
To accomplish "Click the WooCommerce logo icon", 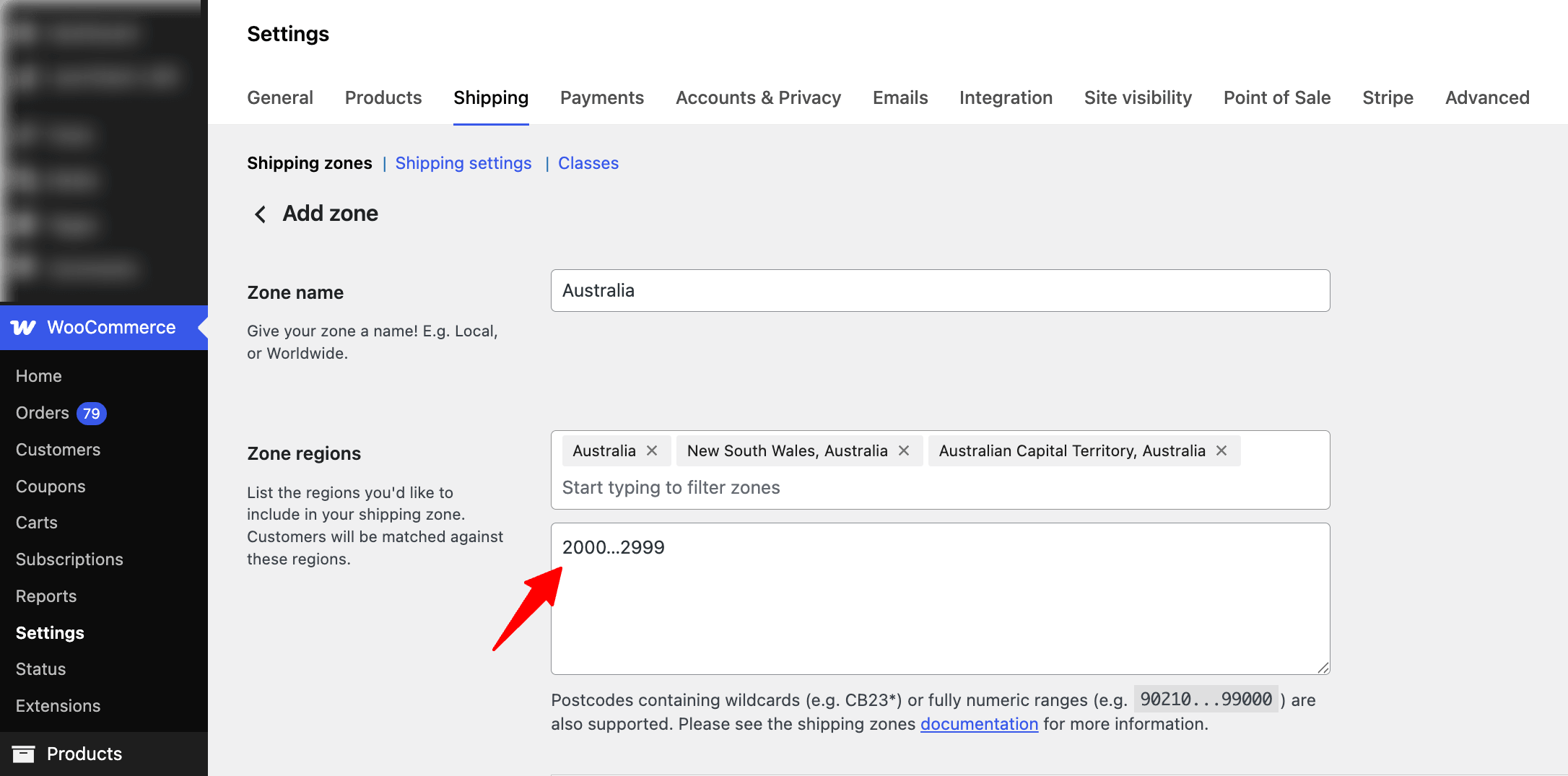I will [x=24, y=328].
